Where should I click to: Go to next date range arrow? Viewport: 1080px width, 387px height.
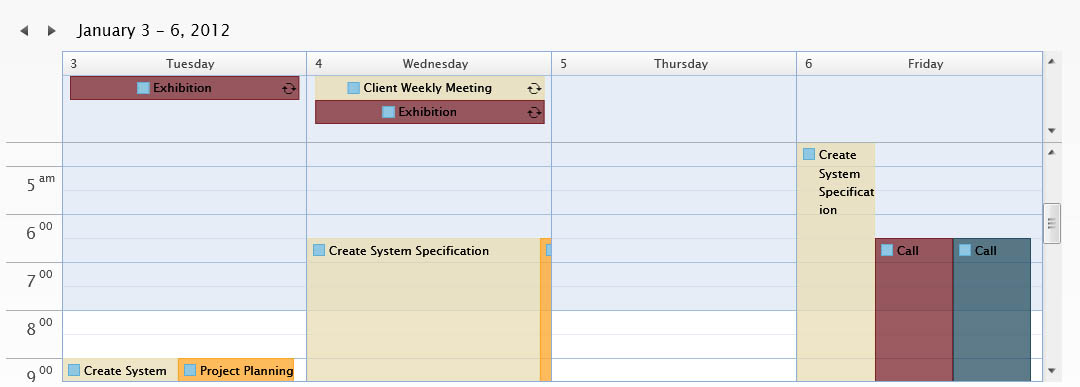[x=51, y=30]
